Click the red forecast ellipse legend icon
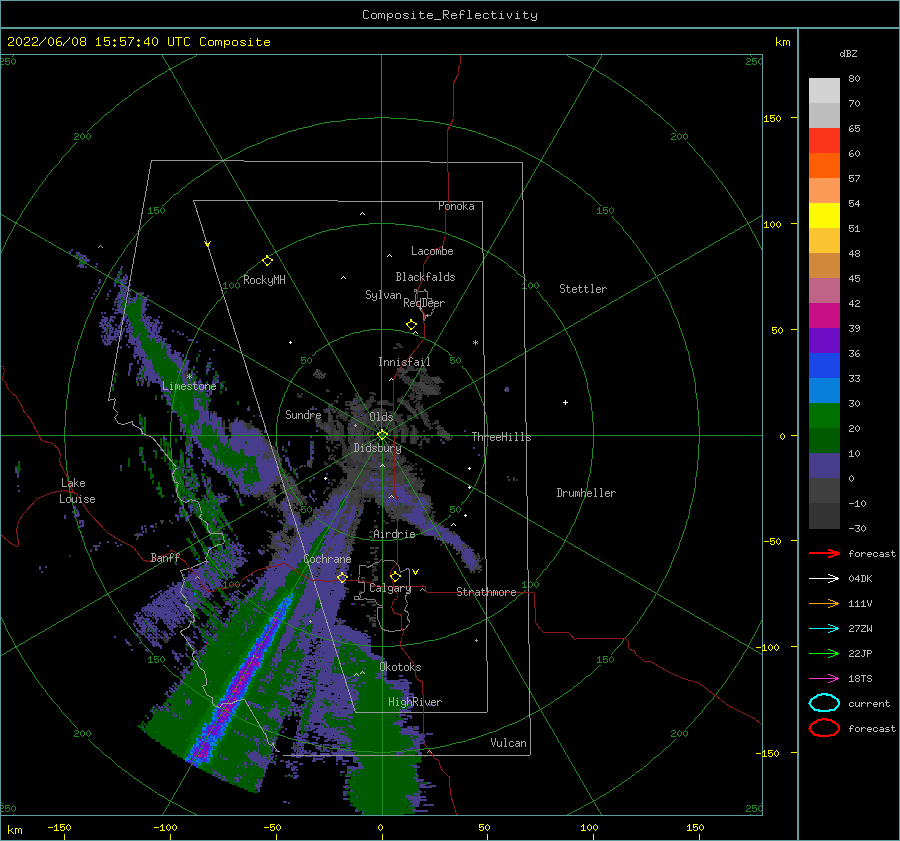 coord(824,728)
